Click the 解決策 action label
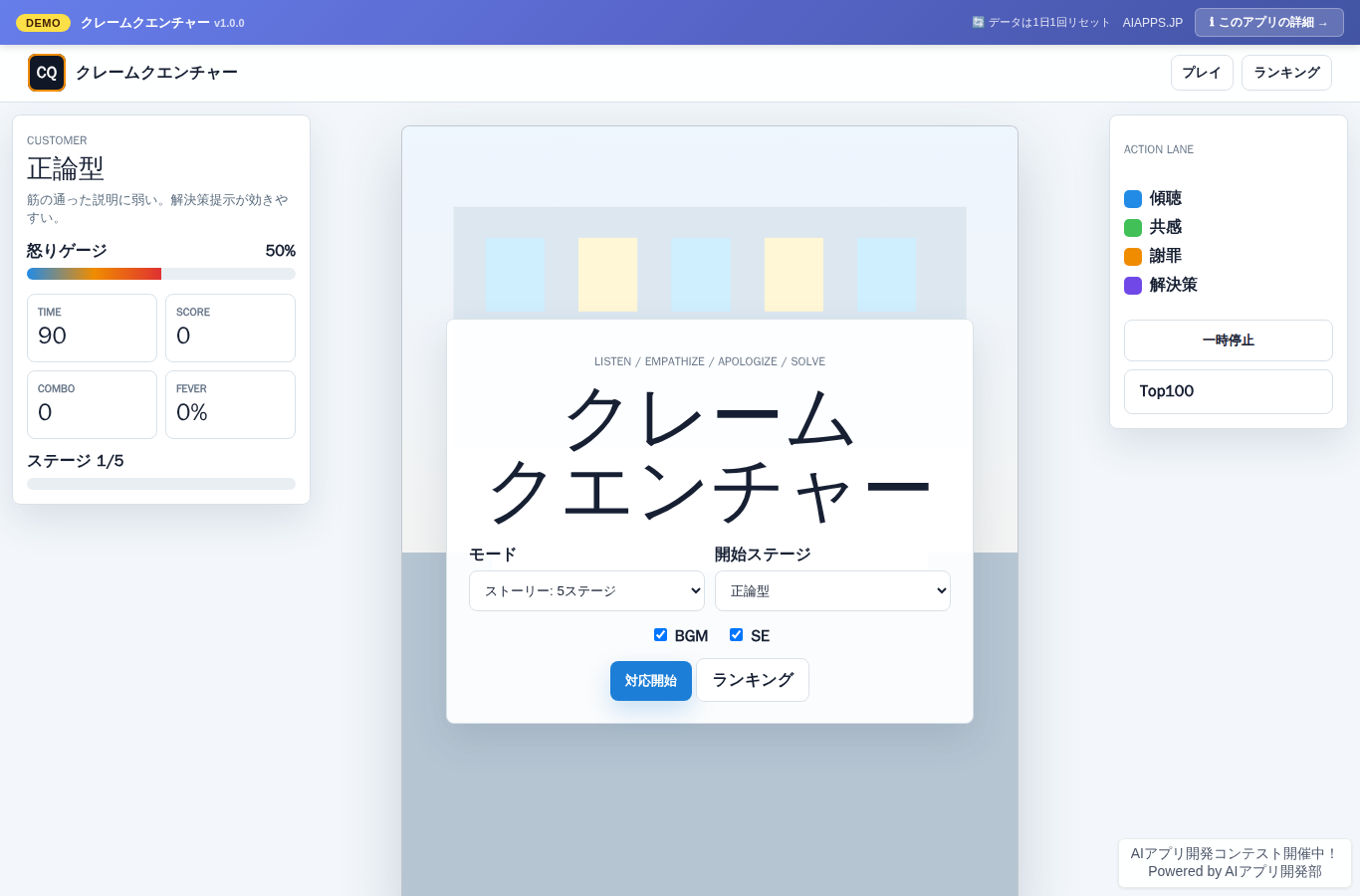The width and height of the screenshot is (1360, 896). (1174, 285)
